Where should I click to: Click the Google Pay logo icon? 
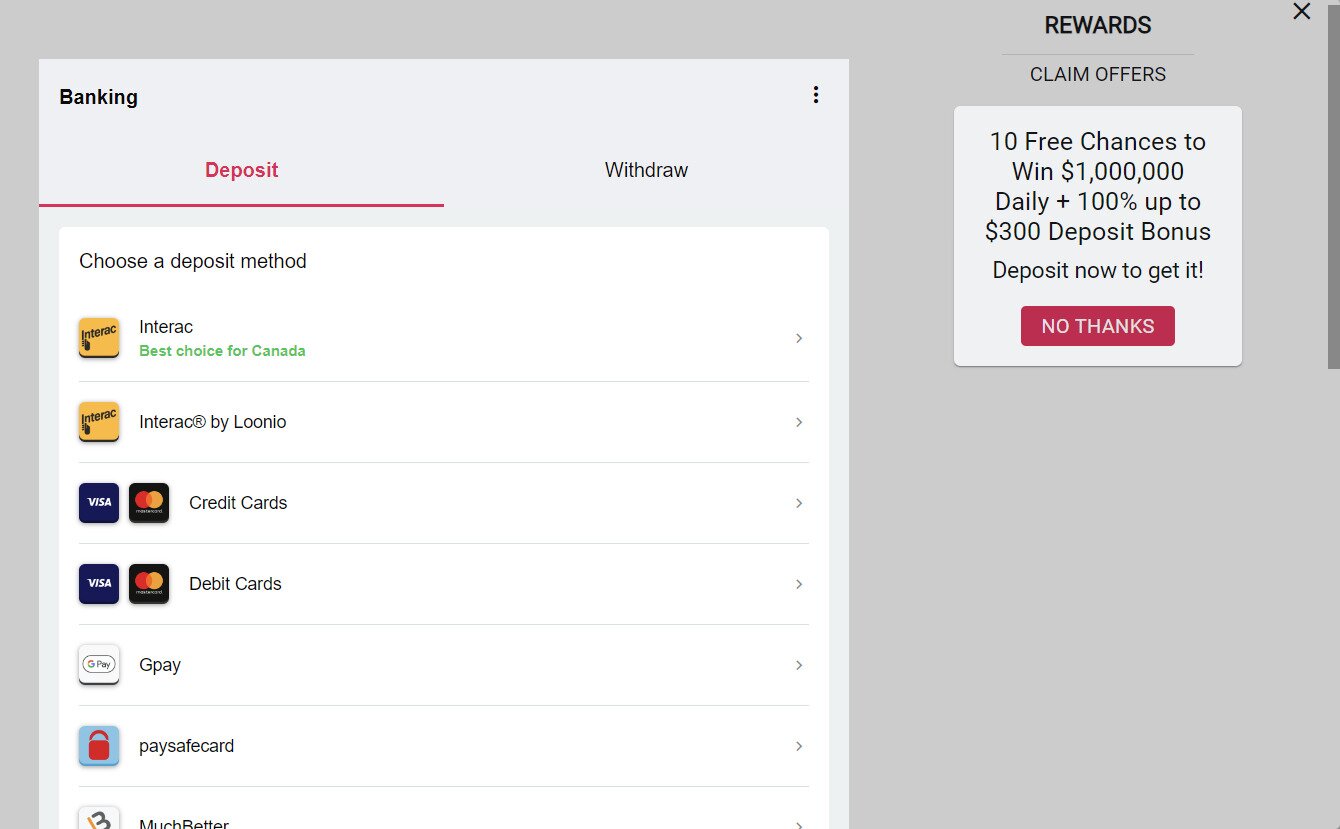point(99,665)
